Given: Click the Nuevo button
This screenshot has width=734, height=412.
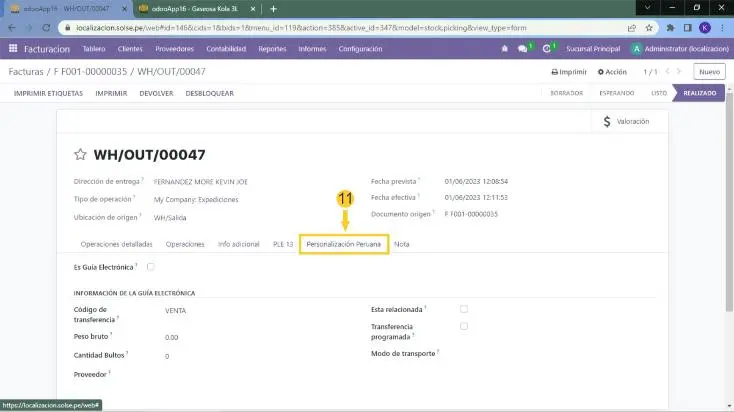Looking at the screenshot, I should tap(708, 72).
